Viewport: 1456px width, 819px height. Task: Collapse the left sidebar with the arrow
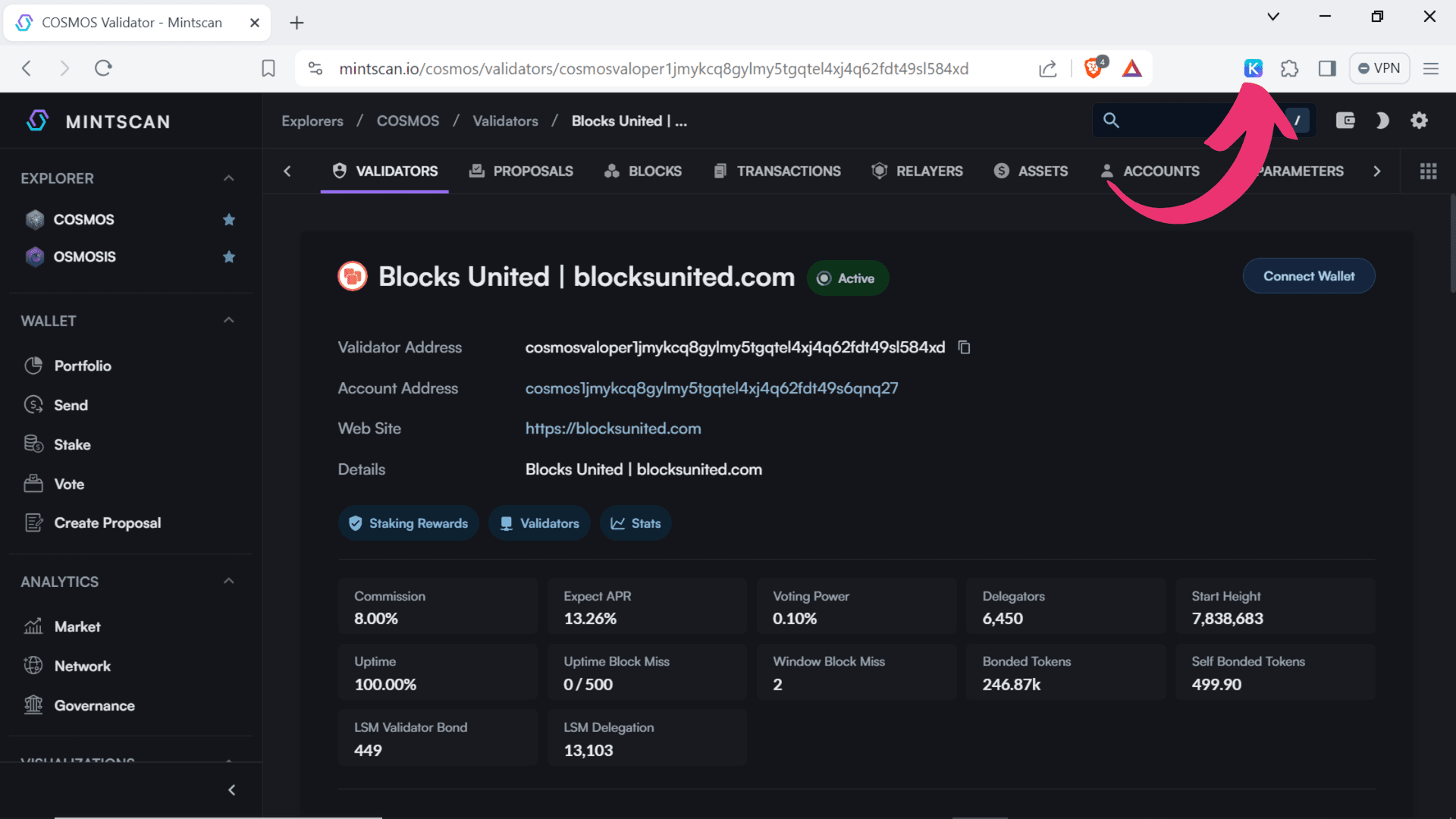[232, 790]
